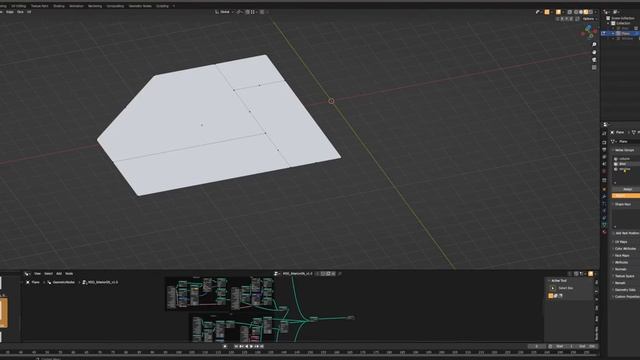Play the animation forward

tap(251, 347)
